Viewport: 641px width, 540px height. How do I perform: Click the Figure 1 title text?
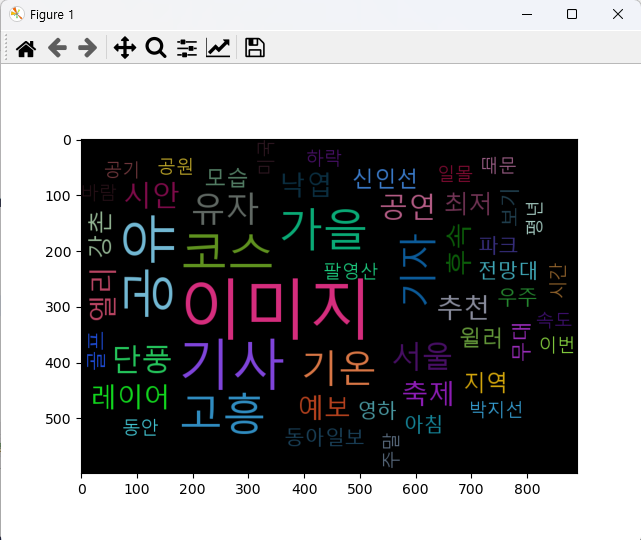tap(52, 15)
